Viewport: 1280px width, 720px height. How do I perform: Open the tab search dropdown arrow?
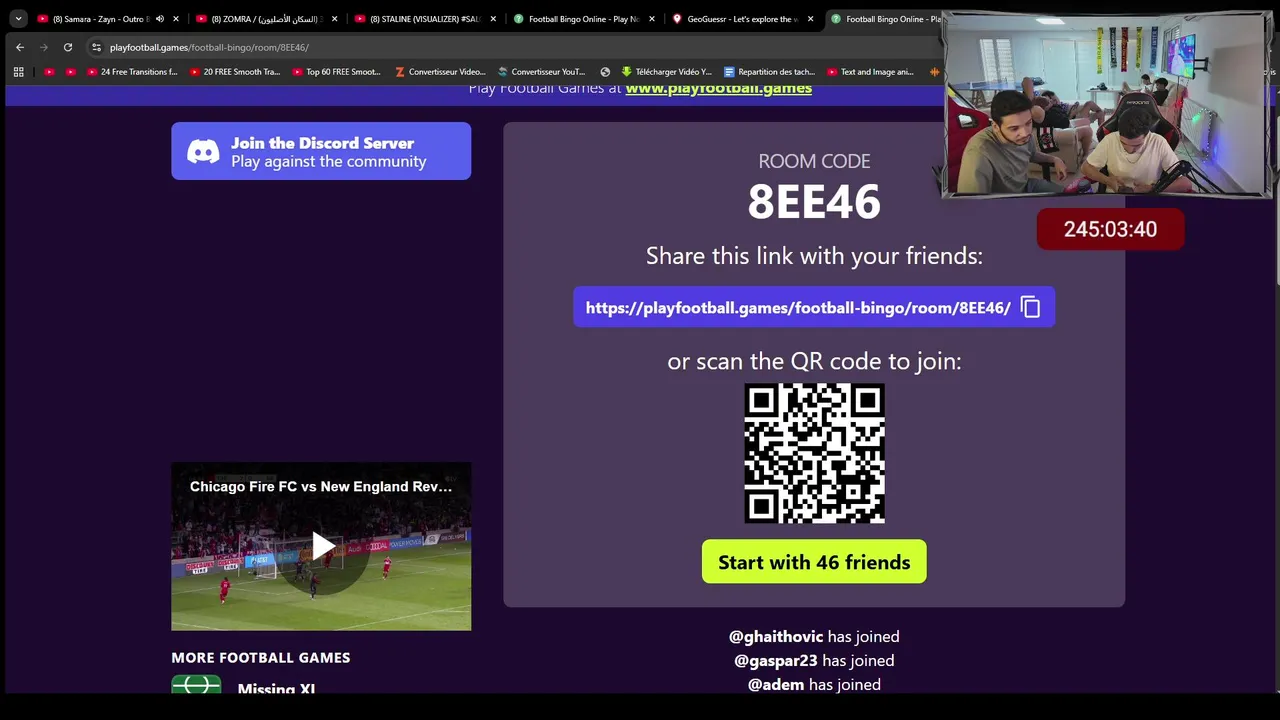tap(18, 18)
